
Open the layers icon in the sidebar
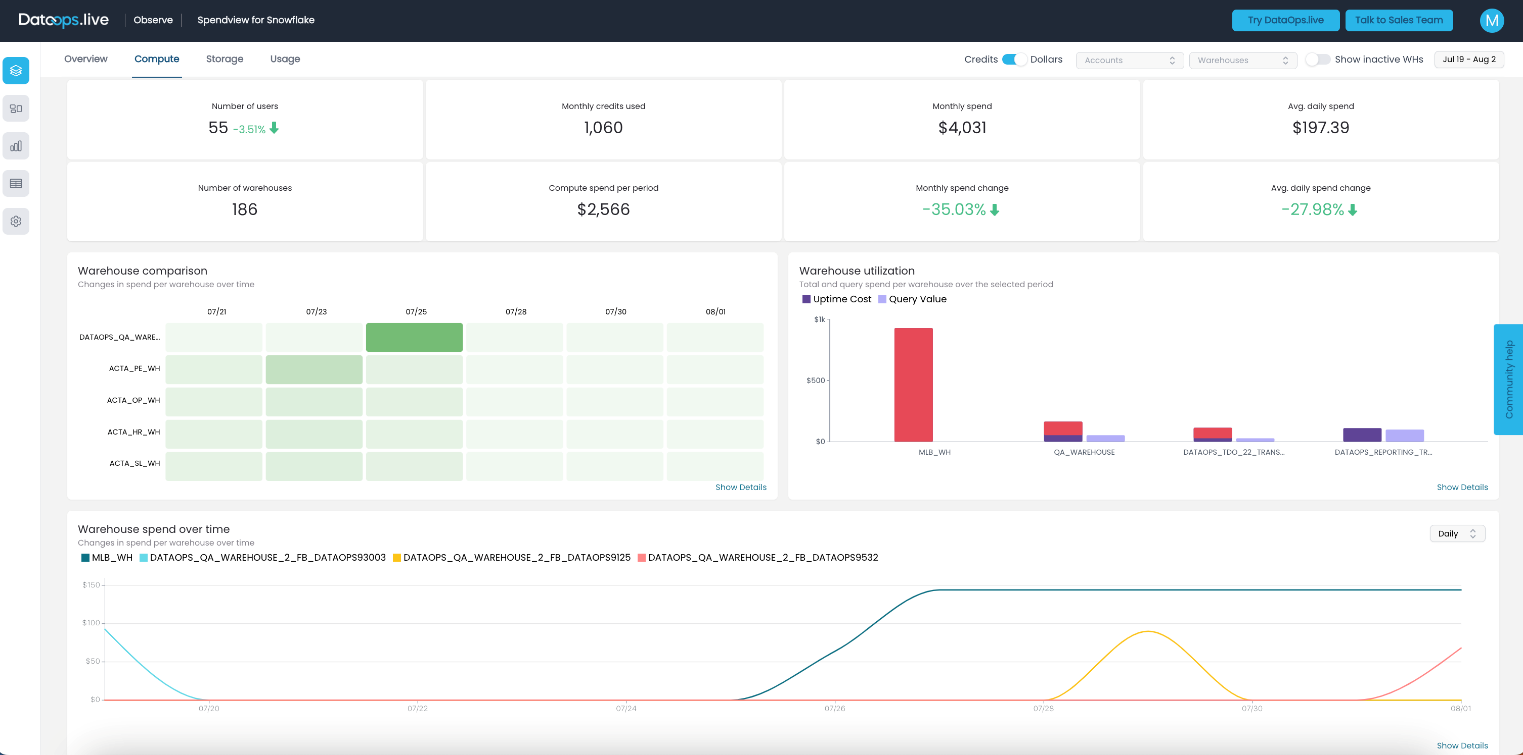[16, 71]
